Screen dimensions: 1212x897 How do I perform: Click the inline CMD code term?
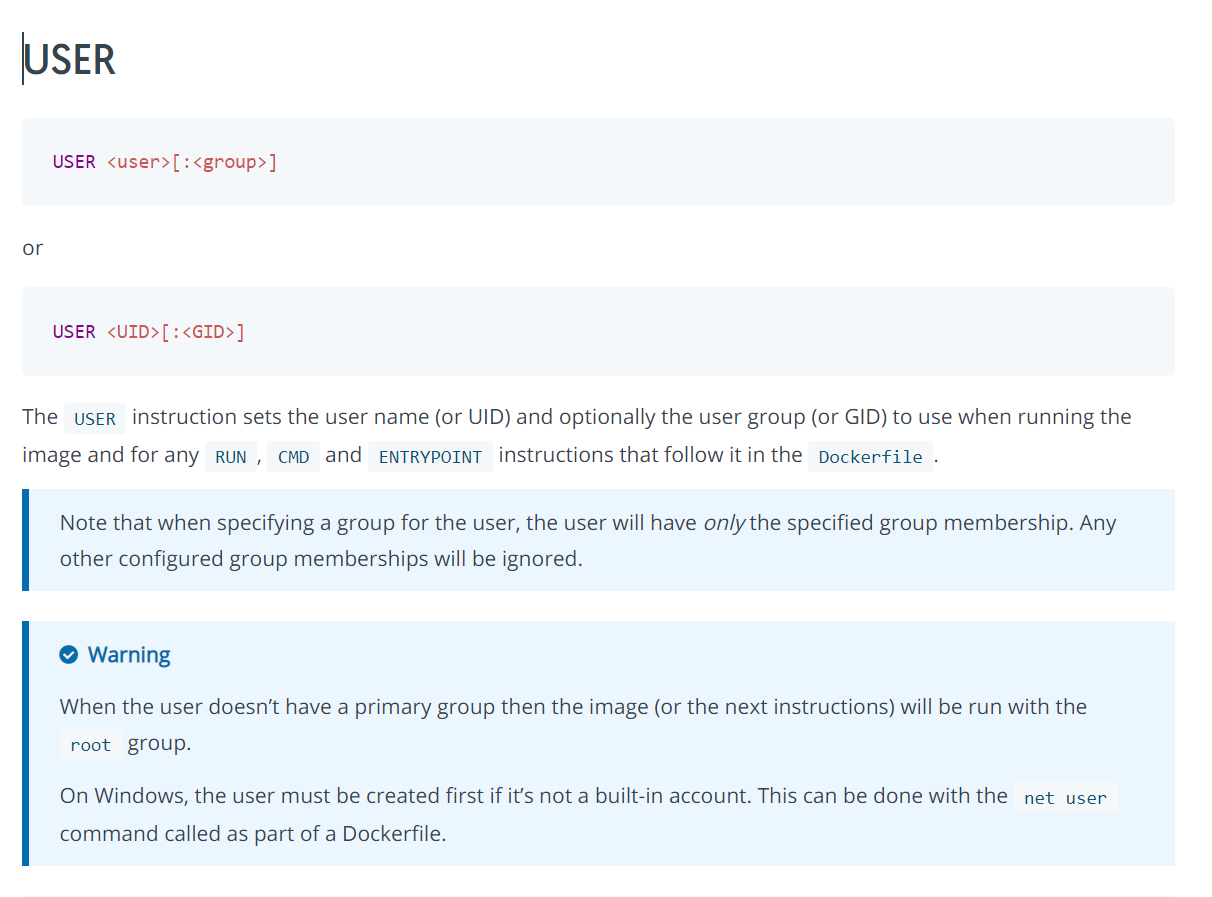click(294, 457)
